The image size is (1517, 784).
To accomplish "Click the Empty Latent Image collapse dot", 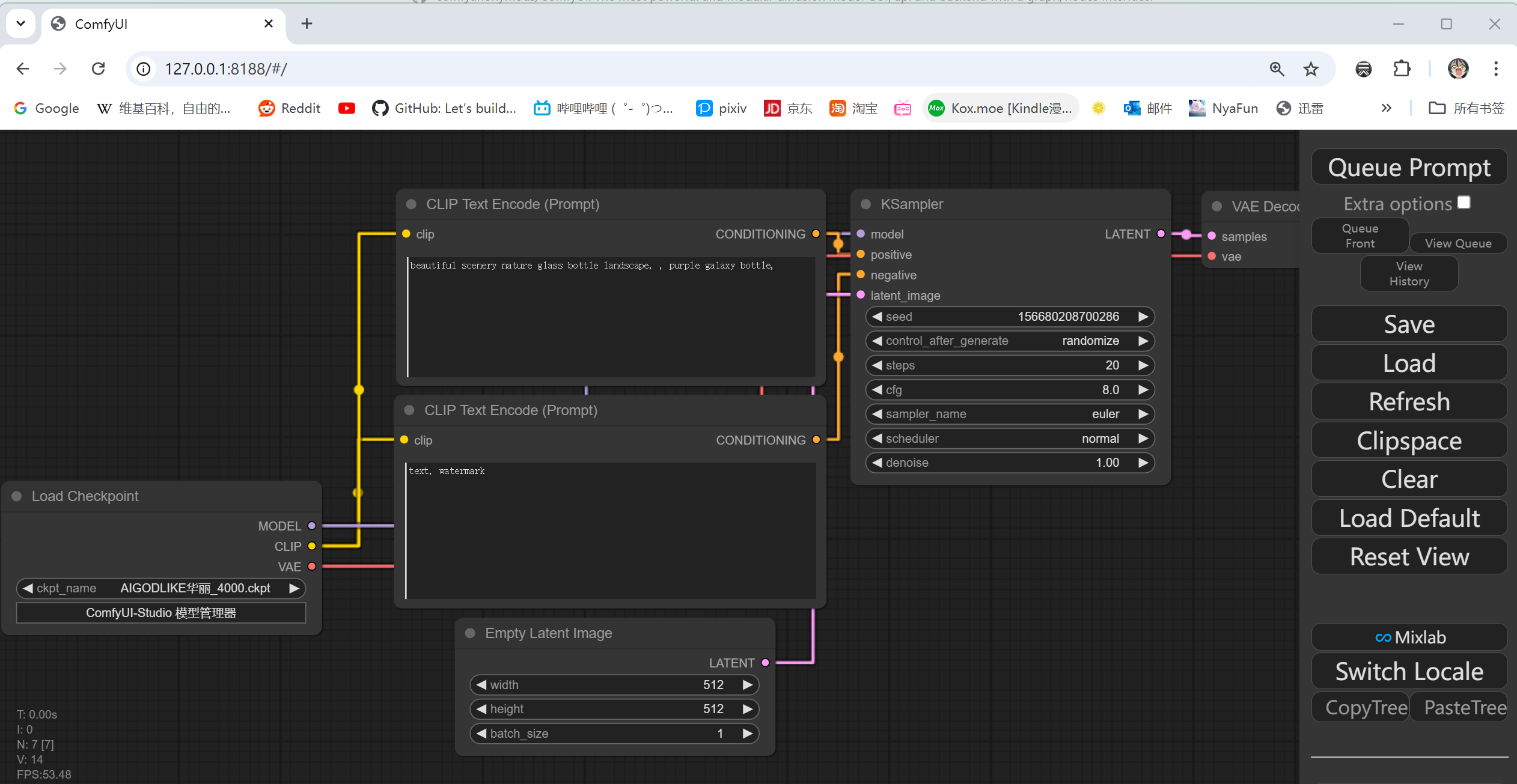I will (471, 633).
